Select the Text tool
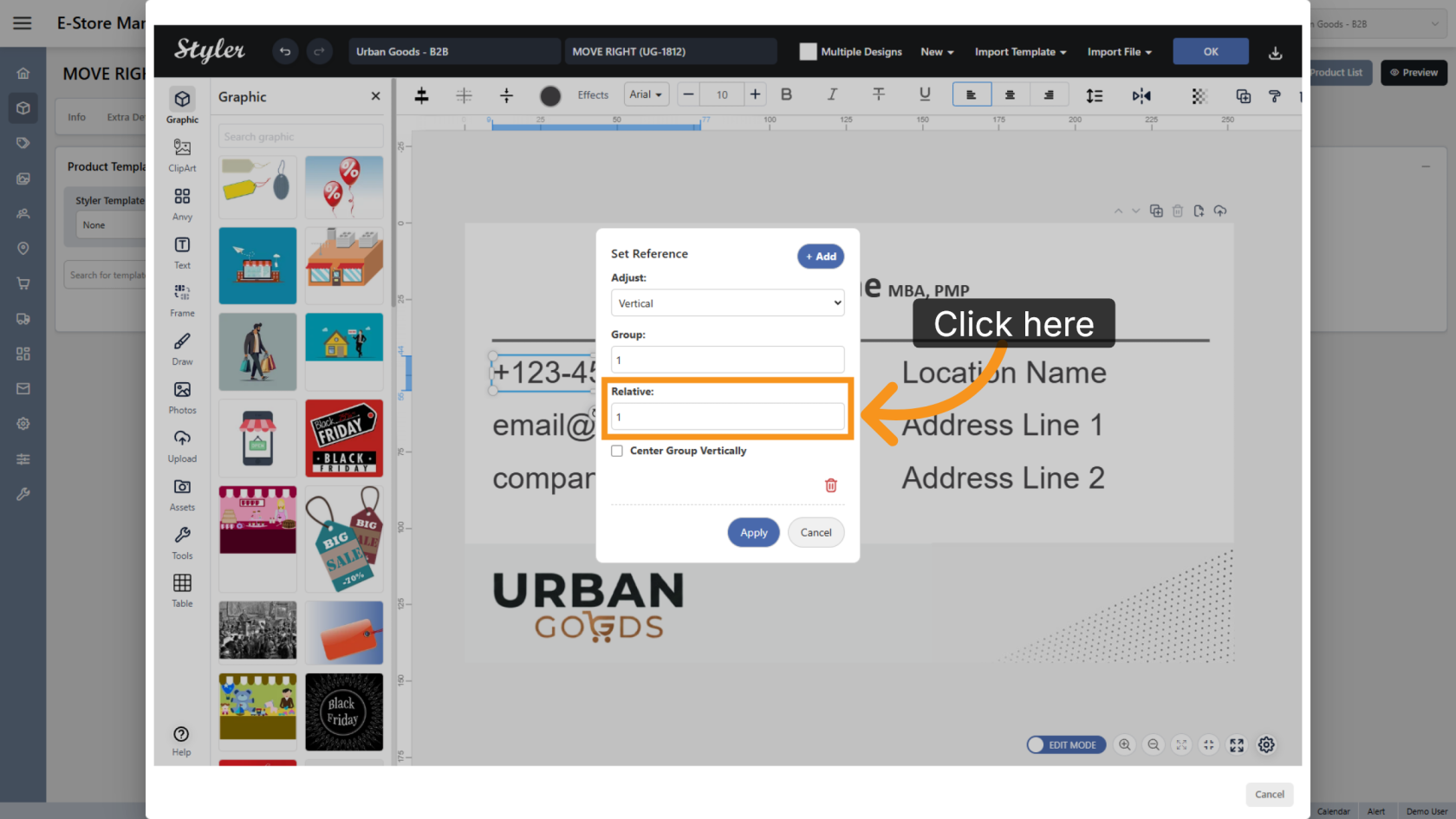Screen dimensions: 1456x819 [182, 252]
